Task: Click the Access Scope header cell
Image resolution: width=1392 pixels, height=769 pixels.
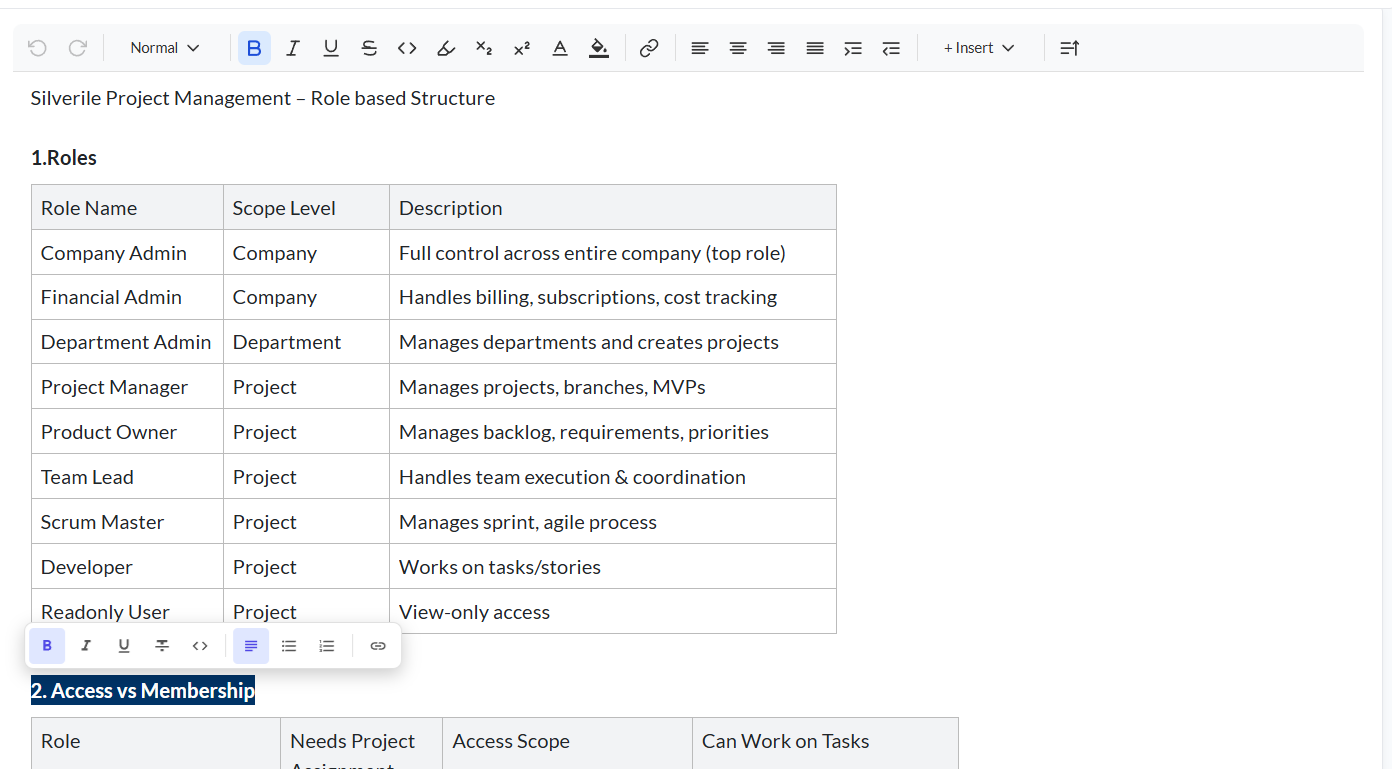Action: point(567,743)
